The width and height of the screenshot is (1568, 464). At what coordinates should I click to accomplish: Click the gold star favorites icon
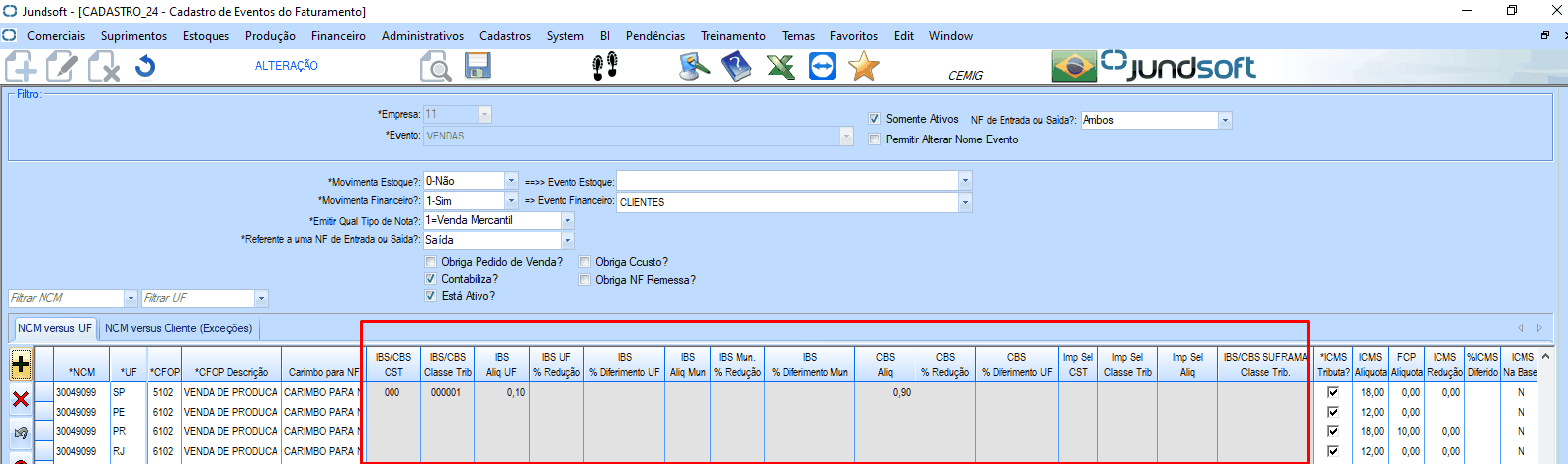[x=863, y=67]
